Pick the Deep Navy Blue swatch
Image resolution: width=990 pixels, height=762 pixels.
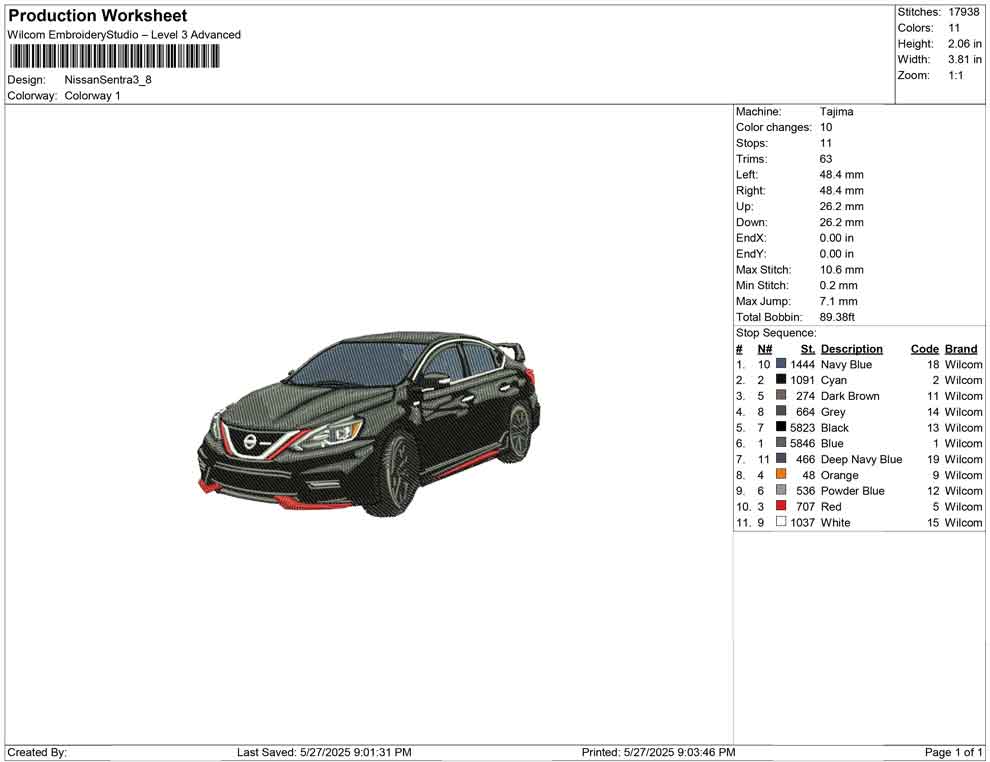781,458
